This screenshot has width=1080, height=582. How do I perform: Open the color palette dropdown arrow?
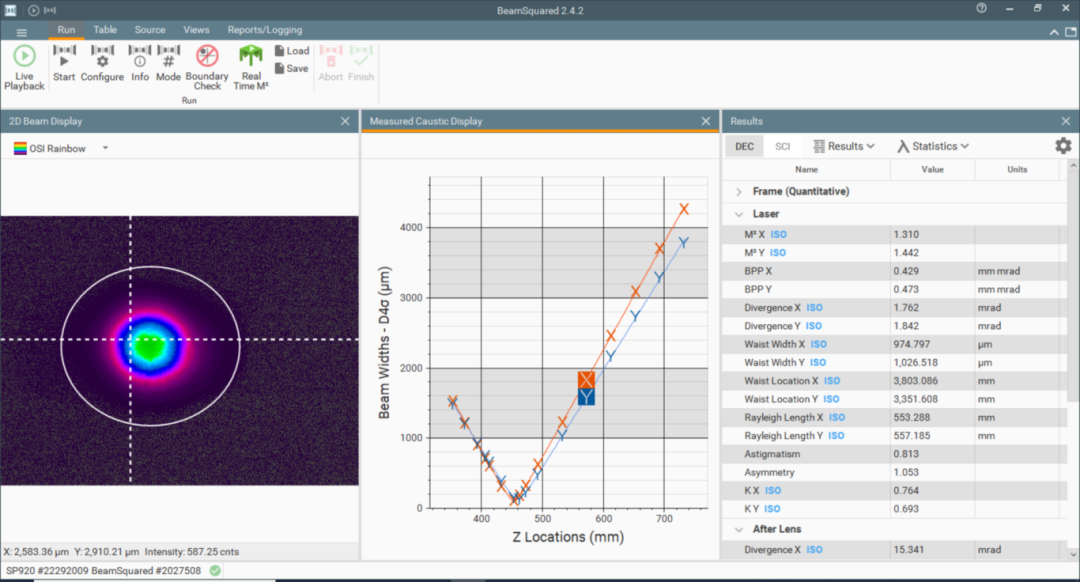105,148
